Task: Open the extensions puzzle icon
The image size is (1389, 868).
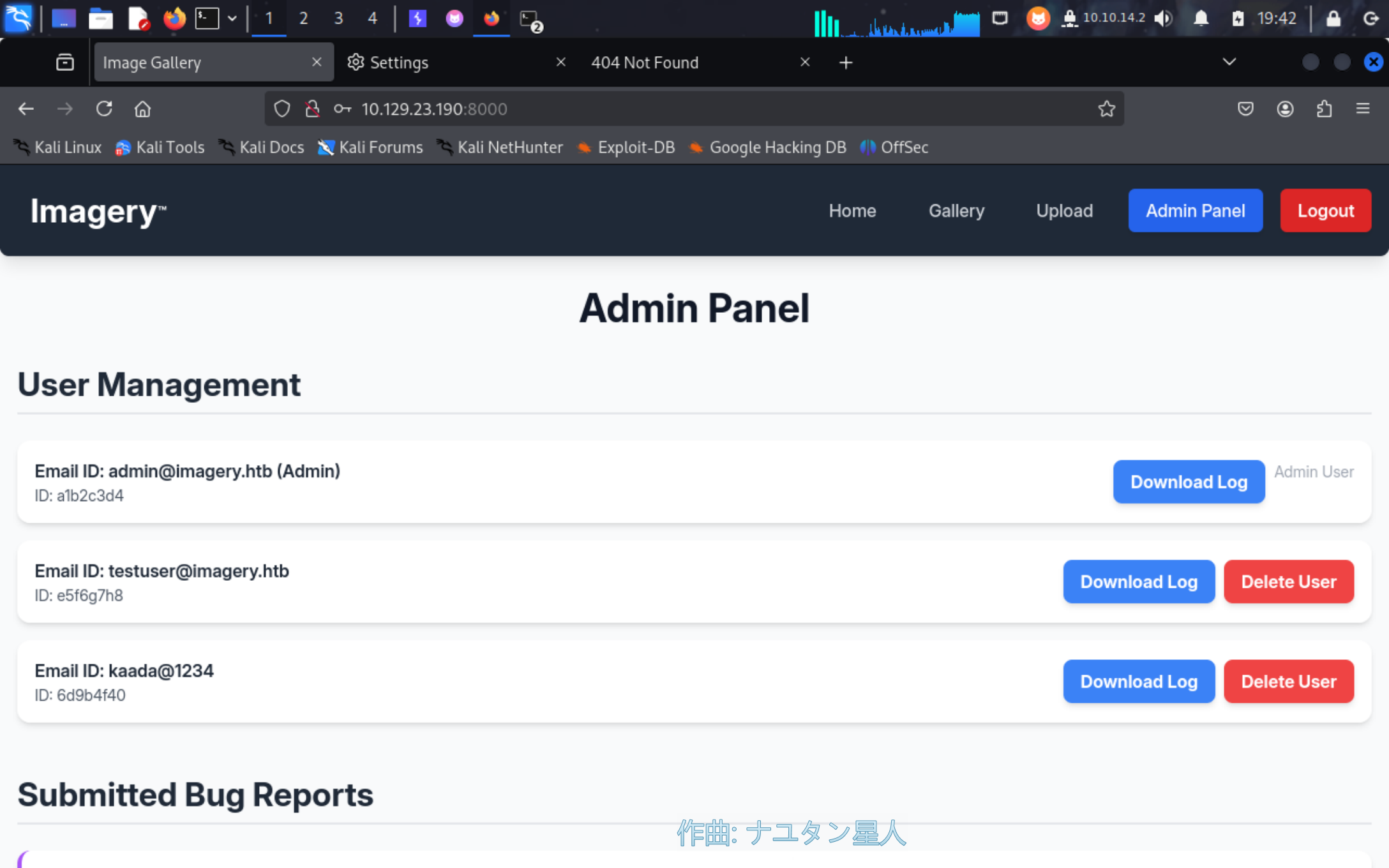Action: click(x=1324, y=109)
